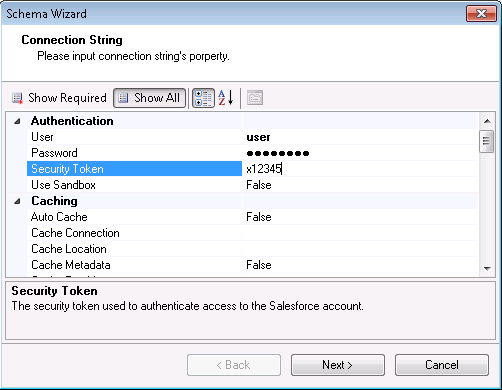Click the Next button
This screenshot has width=502, height=390.
click(x=338, y=365)
